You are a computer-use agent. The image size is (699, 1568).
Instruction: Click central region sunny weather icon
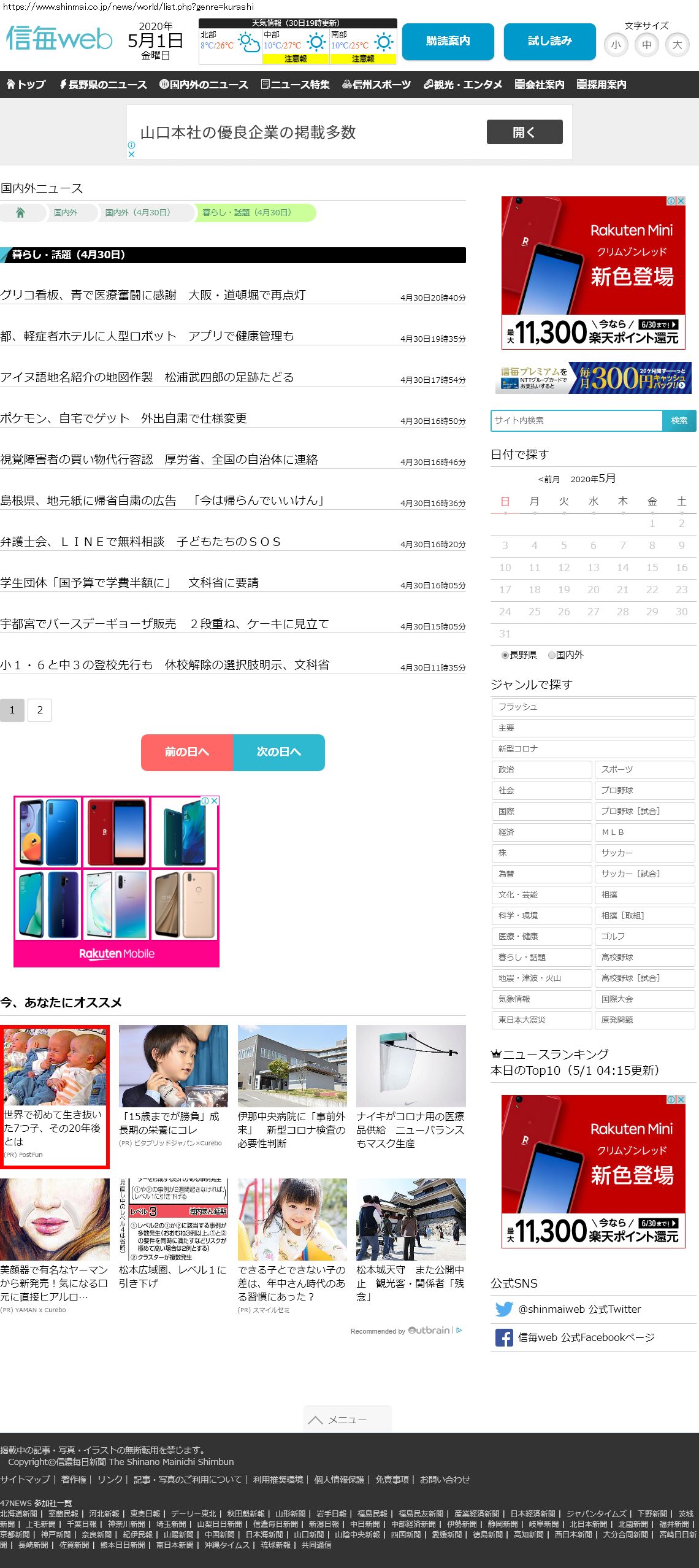316,42
